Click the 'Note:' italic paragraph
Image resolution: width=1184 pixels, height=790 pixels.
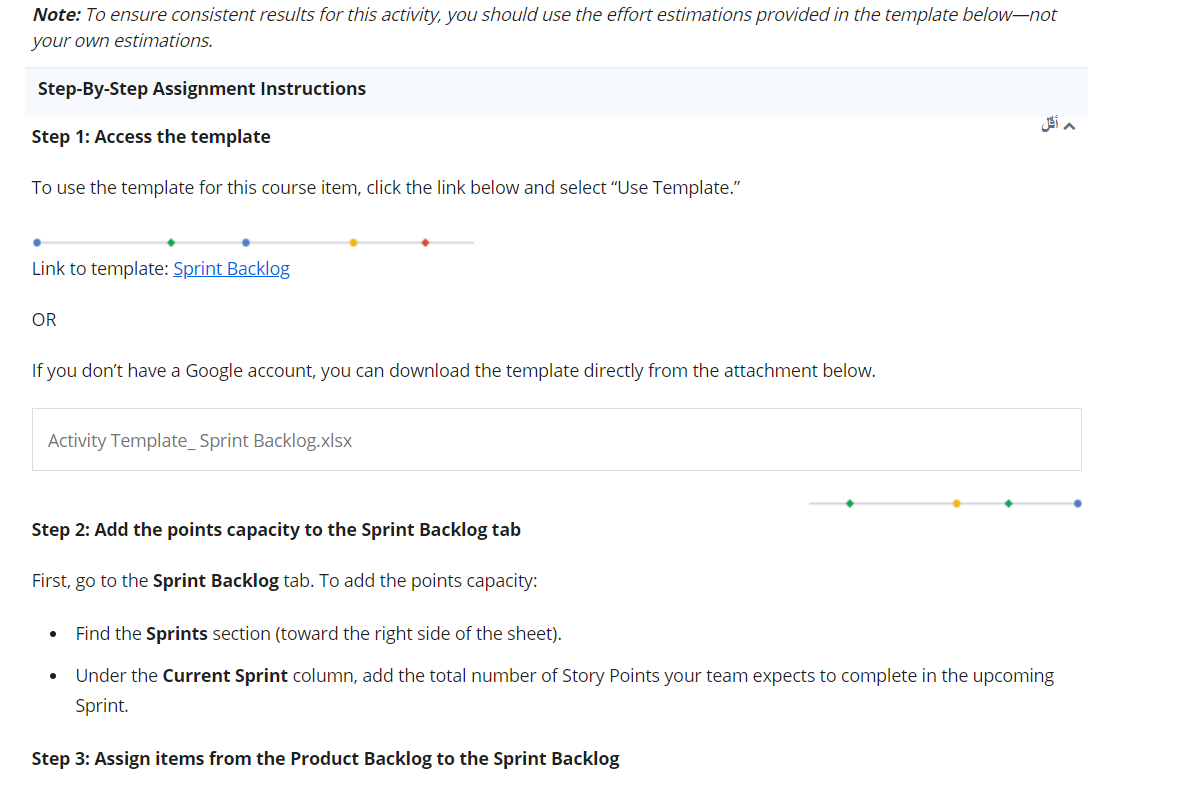click(544, 27)
